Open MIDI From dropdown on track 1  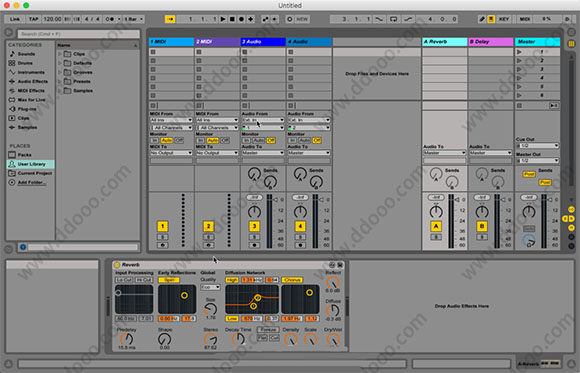pyautogui.click(x=171, y=120)
